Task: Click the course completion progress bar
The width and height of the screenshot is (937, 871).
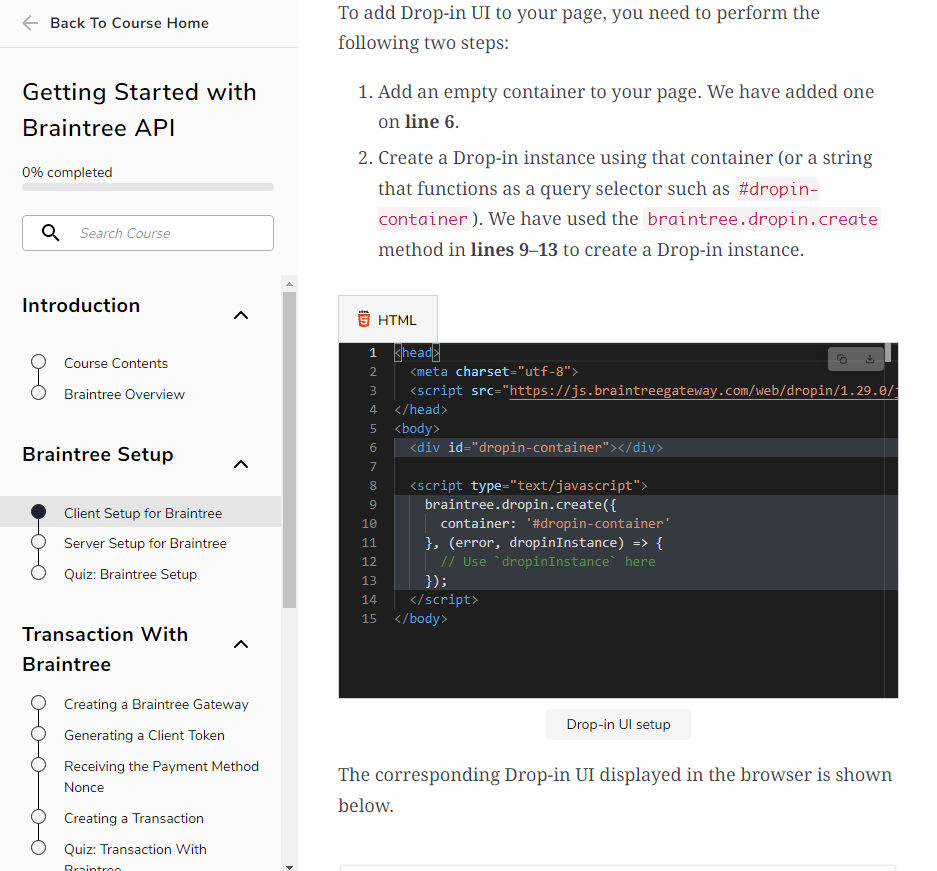Action: point(148,187)
